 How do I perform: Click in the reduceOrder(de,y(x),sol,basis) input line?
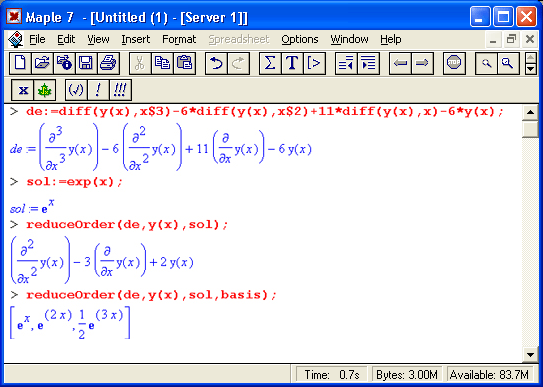(x=151, y=295)
